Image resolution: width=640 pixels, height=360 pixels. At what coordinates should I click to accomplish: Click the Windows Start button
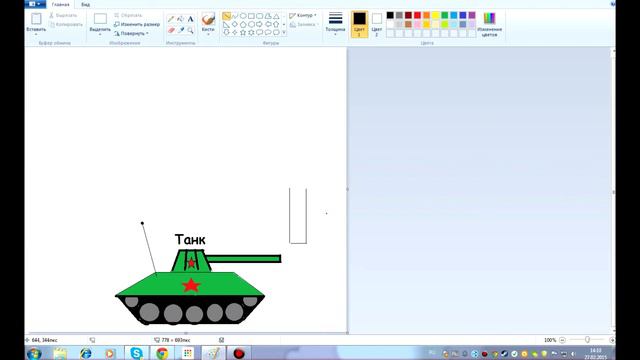tap(34, 353)
